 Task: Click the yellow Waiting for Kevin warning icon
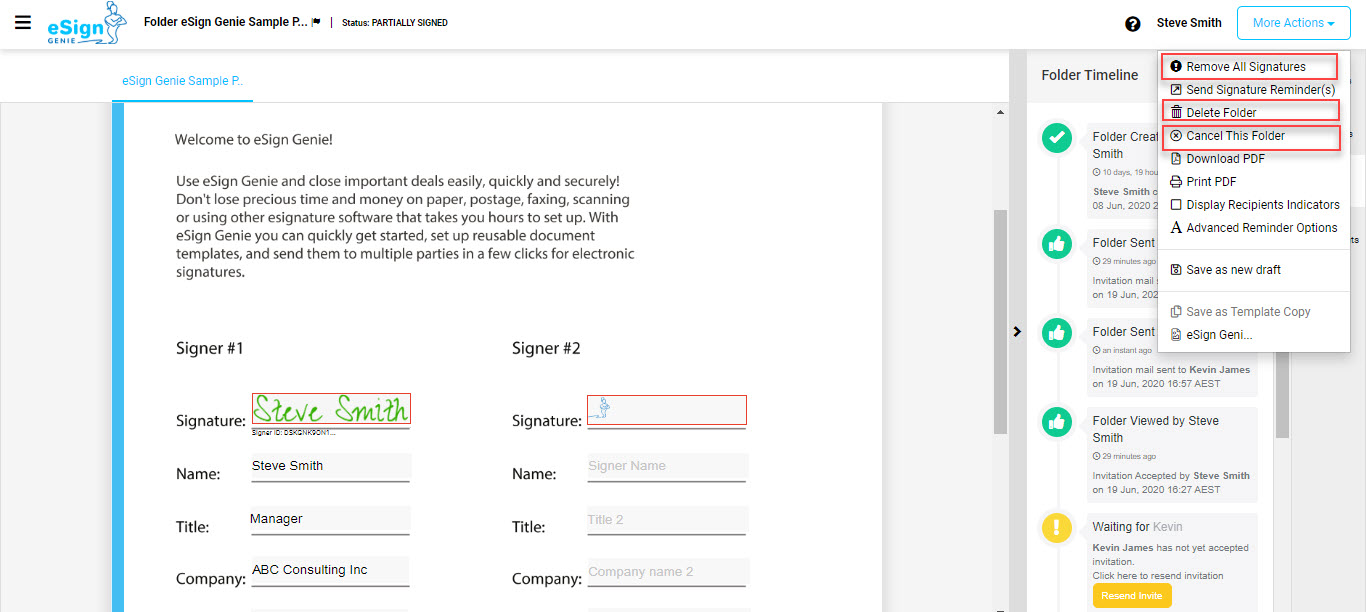1057,527
